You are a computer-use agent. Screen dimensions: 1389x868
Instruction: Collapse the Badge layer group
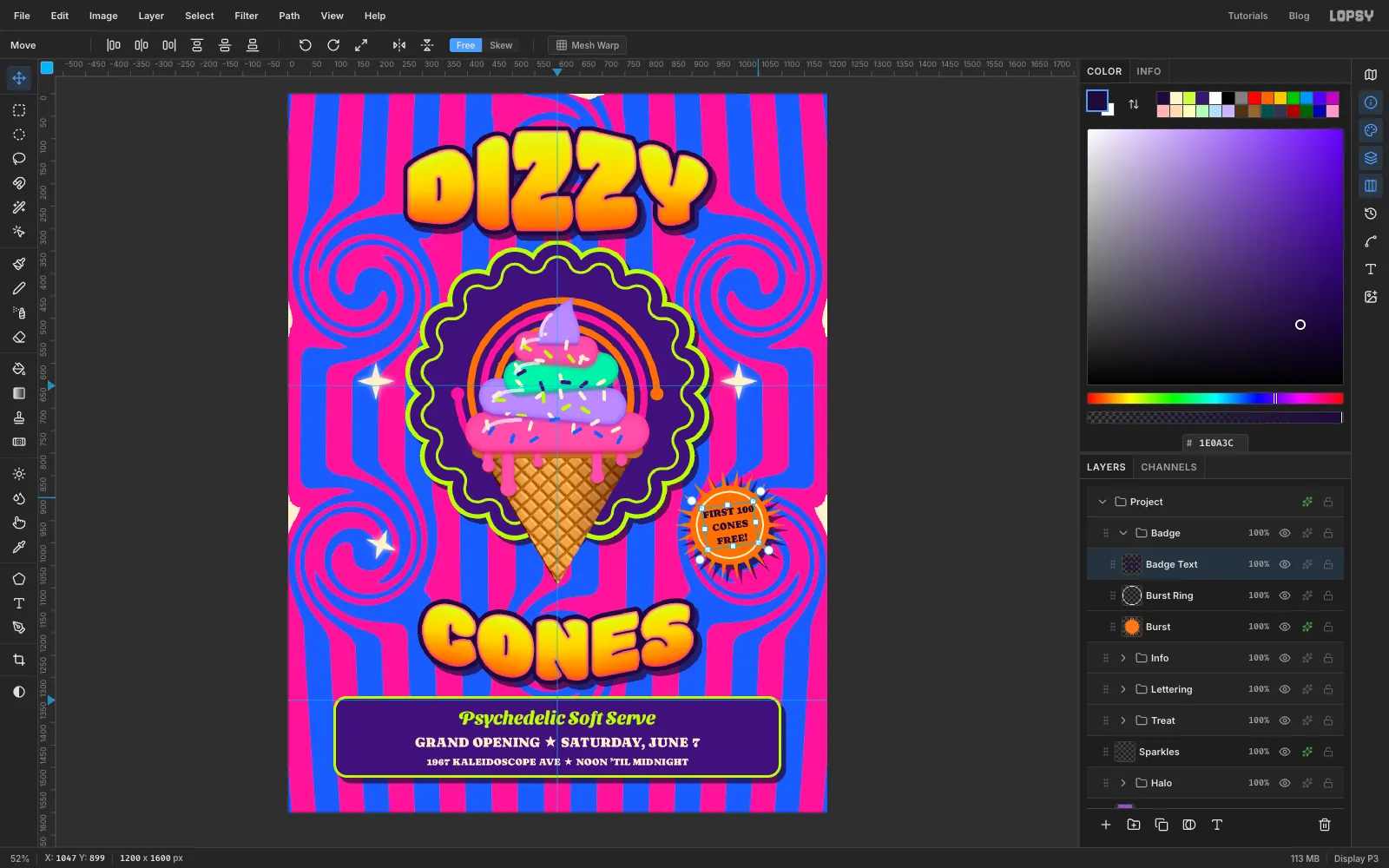click(1123, 533)
